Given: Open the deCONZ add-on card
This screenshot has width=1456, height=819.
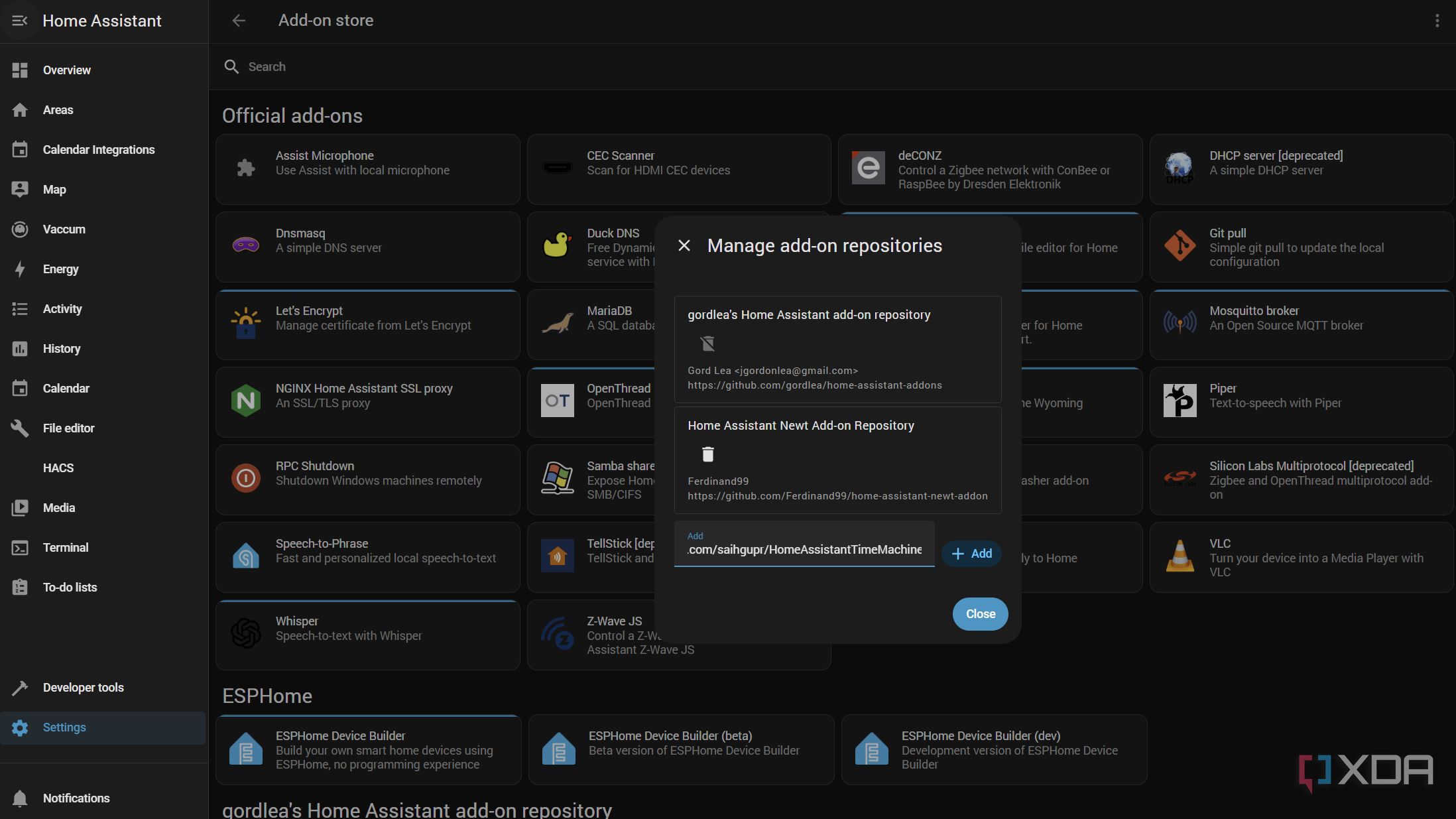Looking at the screenshot, I should coord(990,169).
